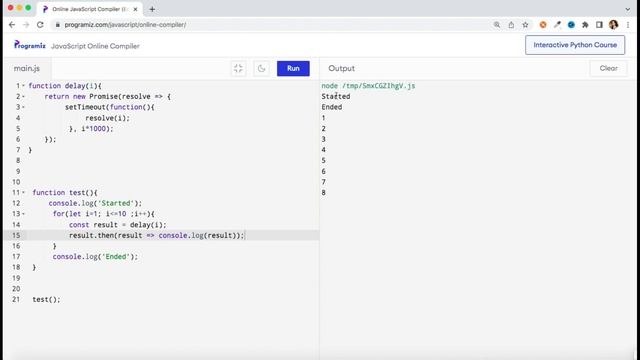The width and height of the screenshot is (640, 360).
Task: Click line number 21 in the gutter
Action: click(16, 299)
